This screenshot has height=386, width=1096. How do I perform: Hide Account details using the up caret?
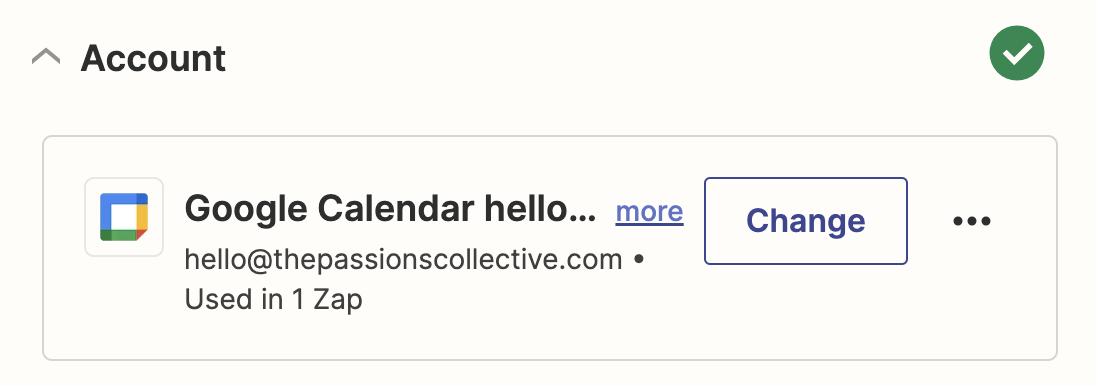[x=46, y=57]
